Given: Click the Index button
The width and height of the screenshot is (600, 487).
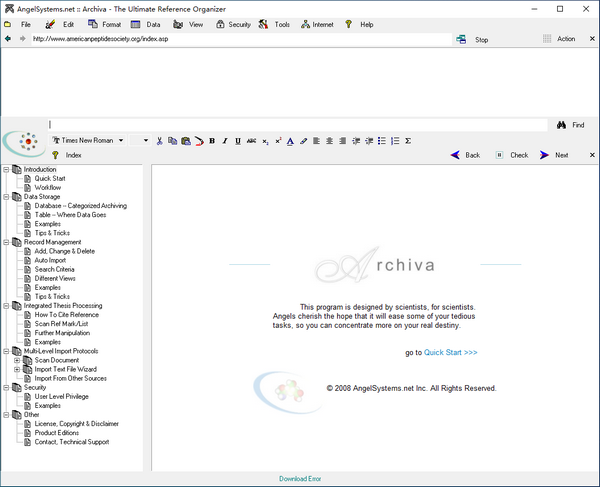Looking at the screenshot, I should (67, 155).
